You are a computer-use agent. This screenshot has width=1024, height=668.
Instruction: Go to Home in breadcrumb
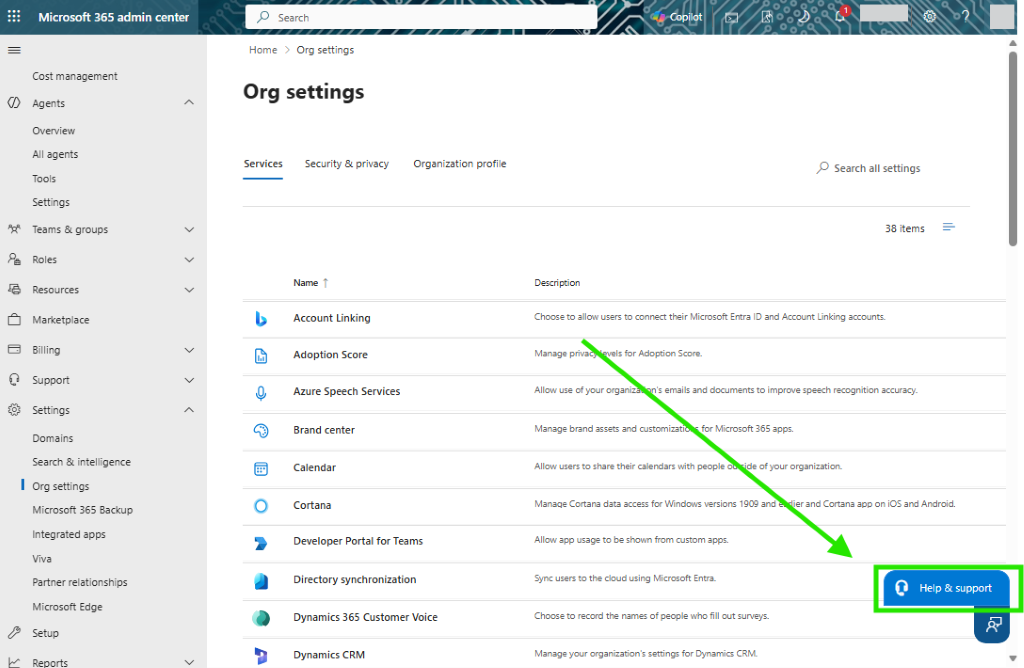pyautogui.click(x=263, y=50)
